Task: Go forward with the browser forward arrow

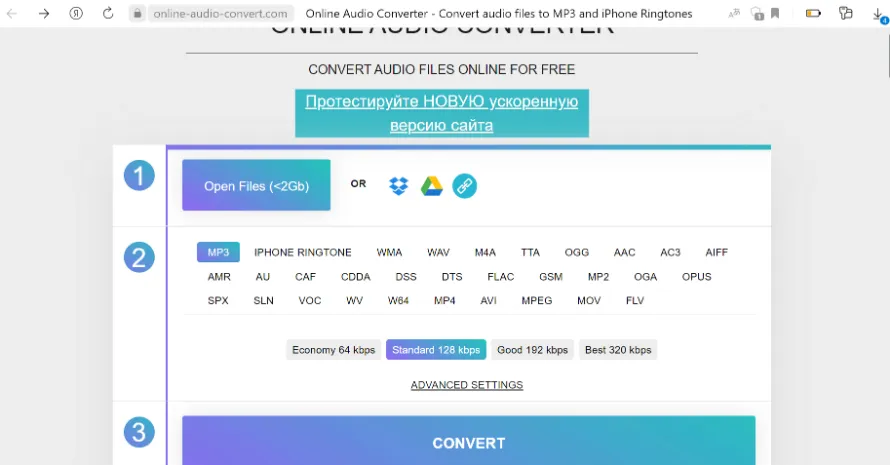Action: tap(44, 14)
